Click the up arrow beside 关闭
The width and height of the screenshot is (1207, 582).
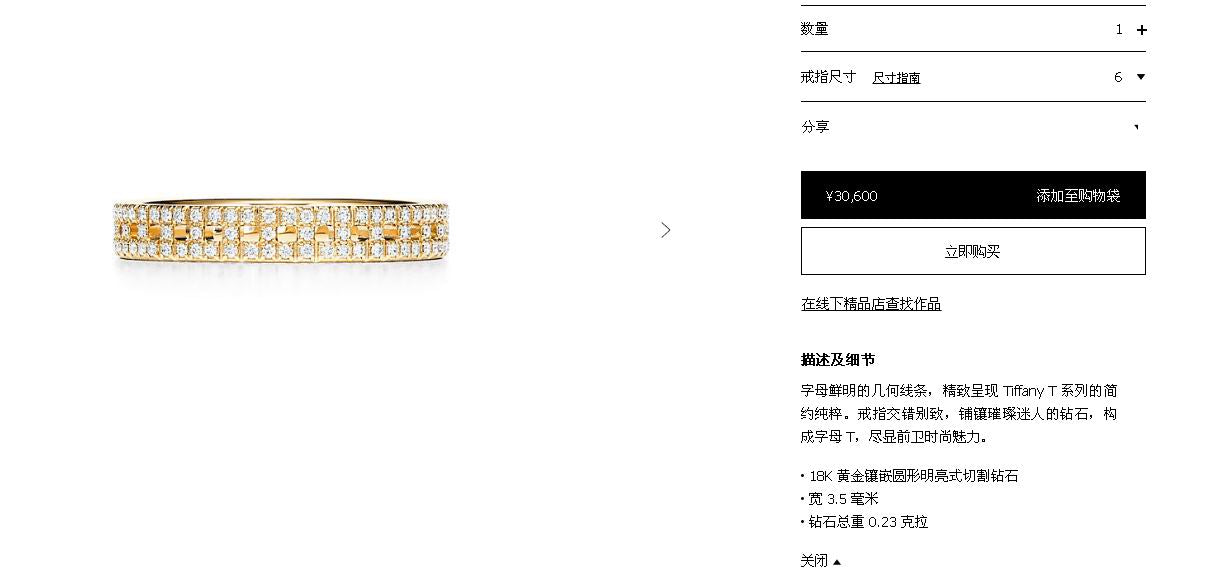(837, 562)
